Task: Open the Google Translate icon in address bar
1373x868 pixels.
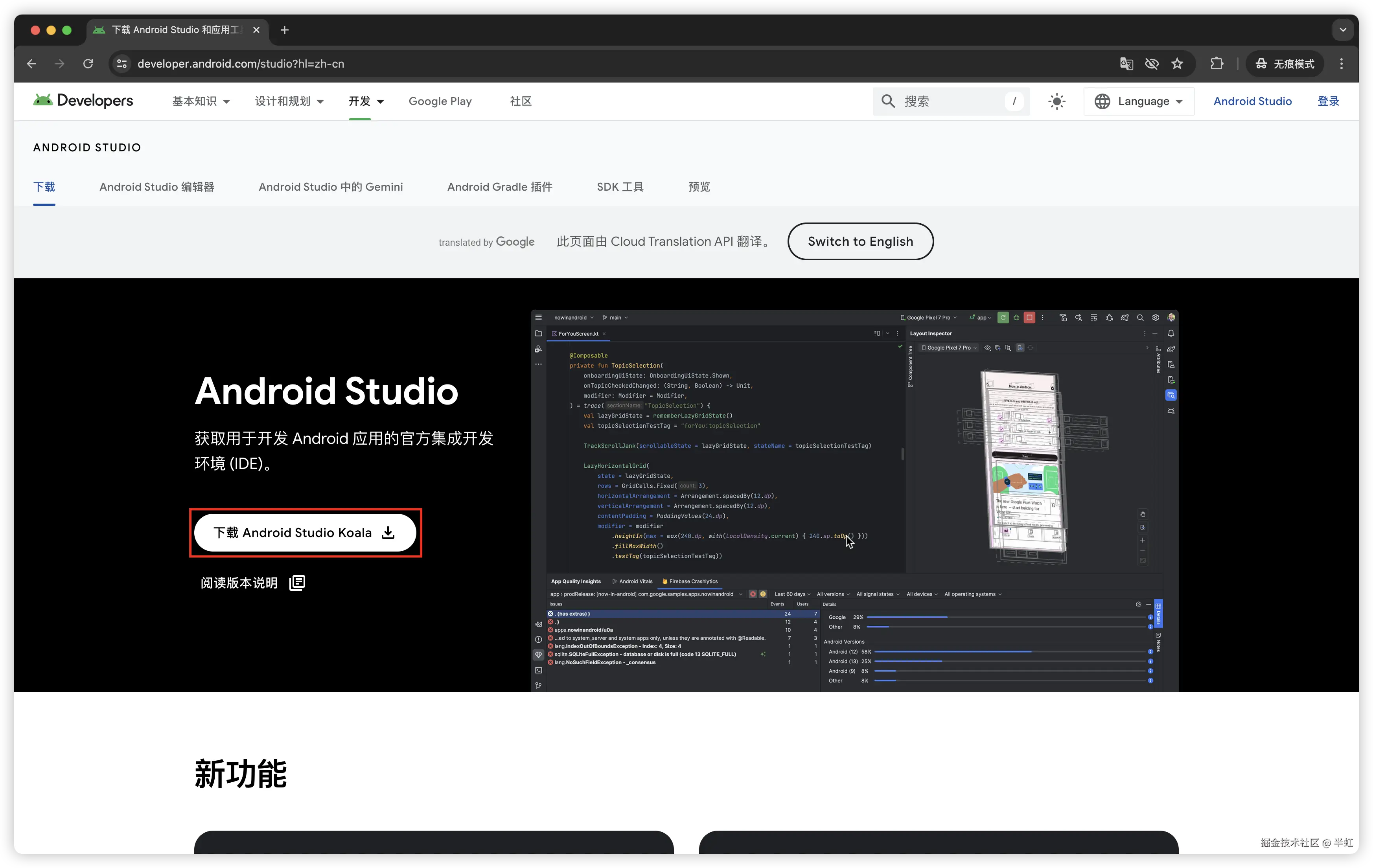Action: [1126, 64]
